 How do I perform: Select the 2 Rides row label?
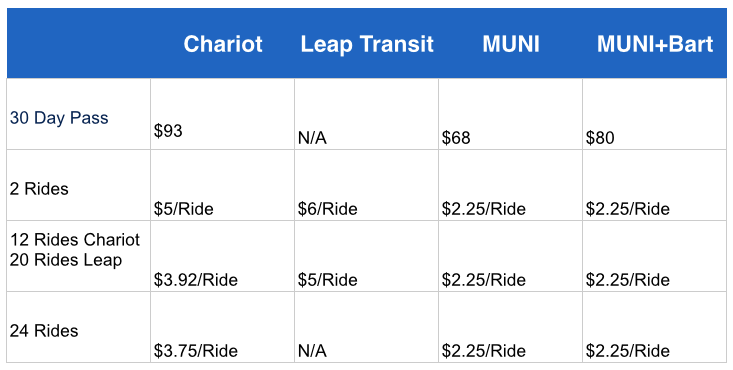pos(39,189)
